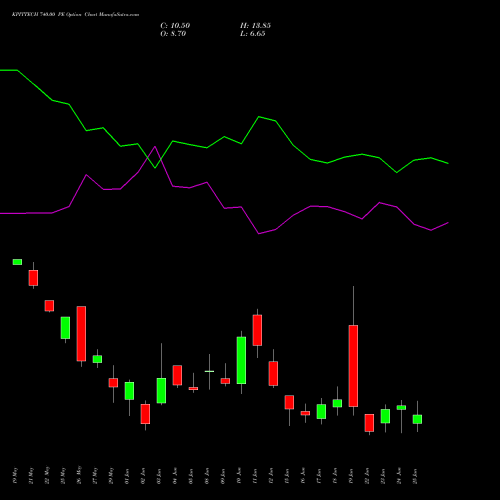The image size is (500, 500).
Task: Select the tall red candle above 26 May
Action: pos(81,333)
